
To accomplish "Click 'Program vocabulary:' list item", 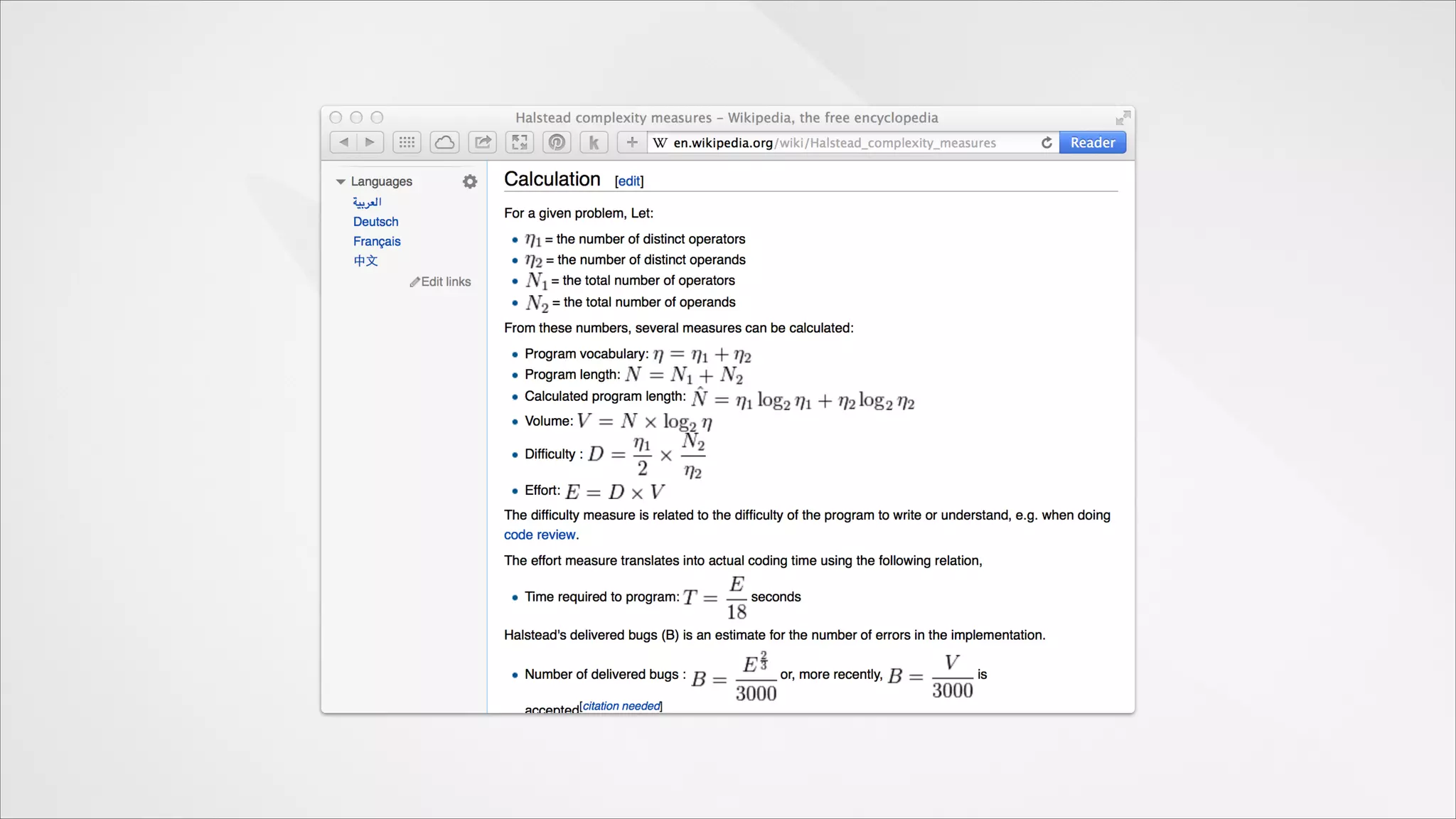I will point(637,354).
